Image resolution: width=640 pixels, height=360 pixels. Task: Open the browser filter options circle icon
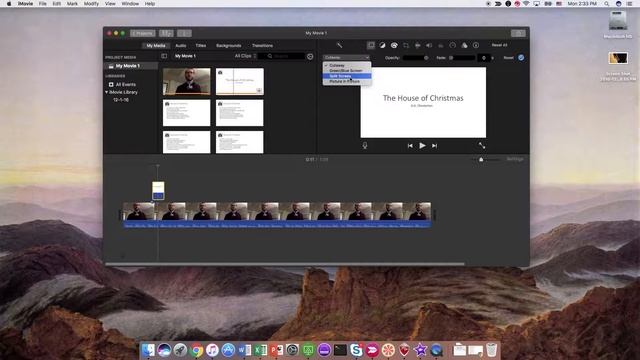click(x=310, y=56)
